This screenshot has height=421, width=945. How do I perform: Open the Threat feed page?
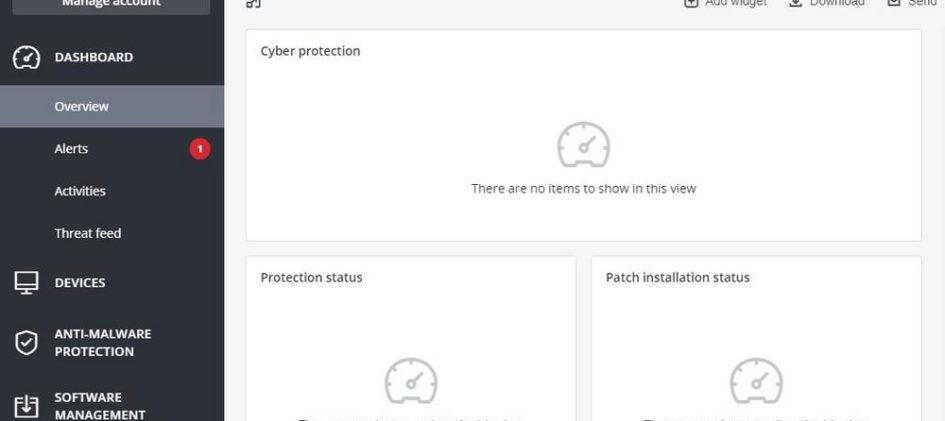[x=88, y=233]
